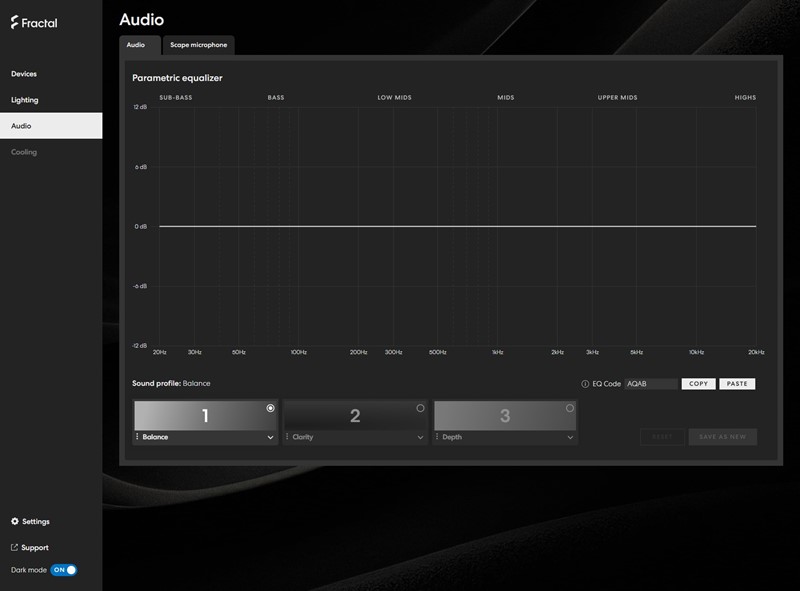Go to Devices in the sidebar
The width and height of the screenshot is (800, 591).
point(24,74)
